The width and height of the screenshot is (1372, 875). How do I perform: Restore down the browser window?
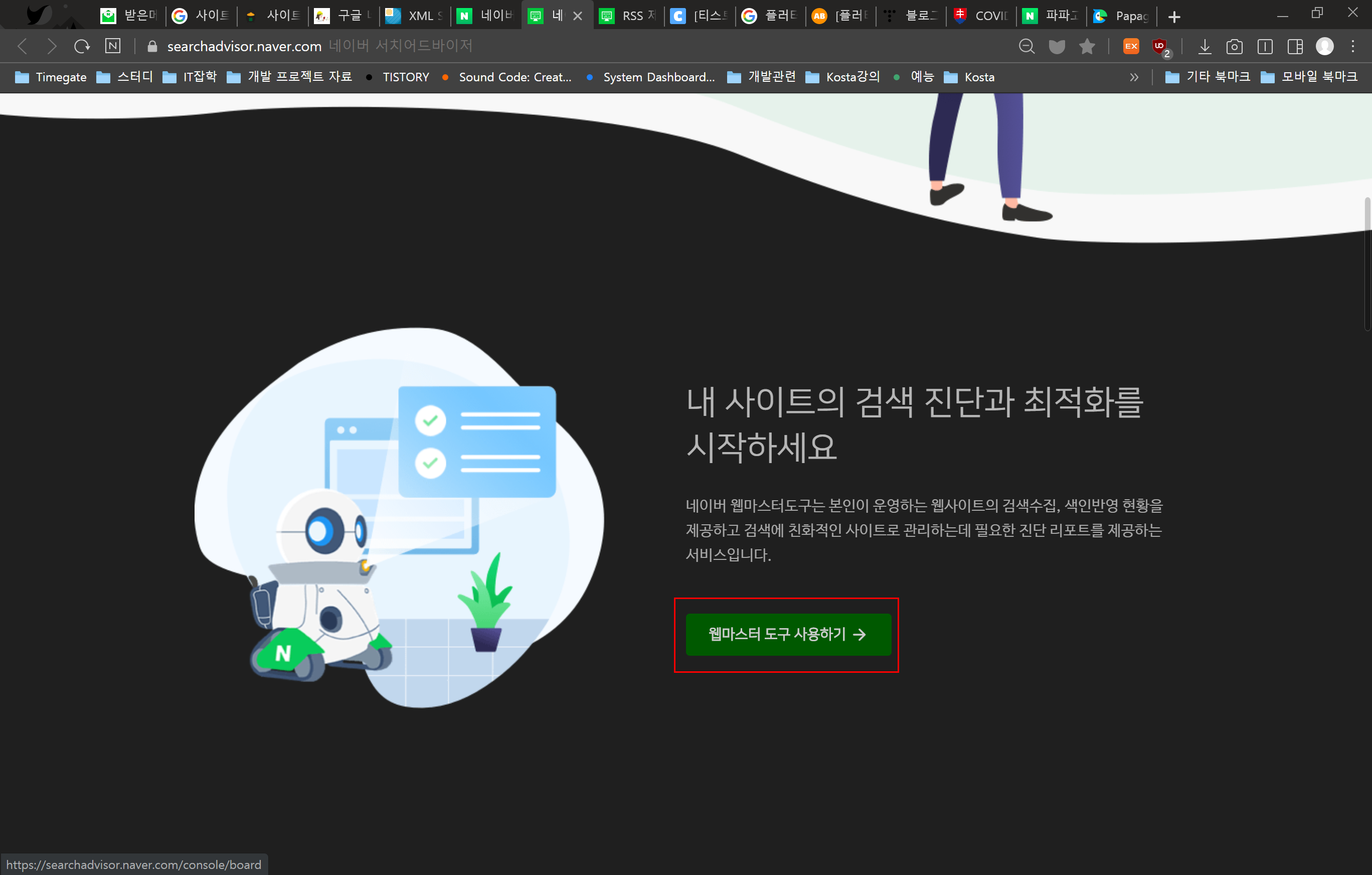[x=1317, y=14]
